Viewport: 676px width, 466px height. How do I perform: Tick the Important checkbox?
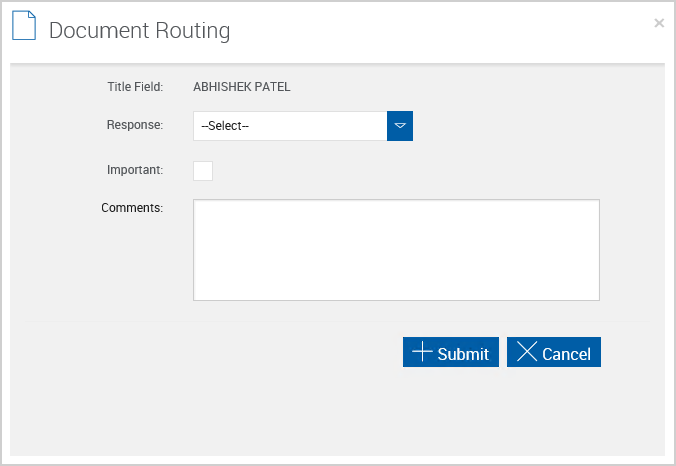point(203,171)
